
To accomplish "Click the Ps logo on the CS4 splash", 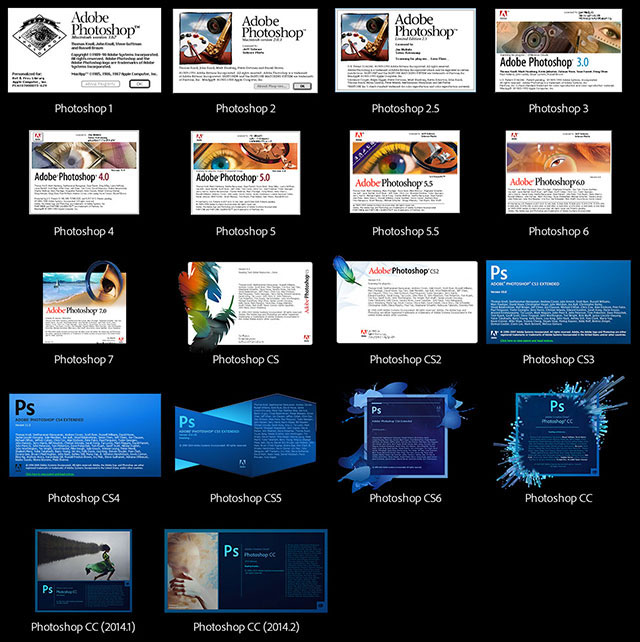I will click(25, 408).
